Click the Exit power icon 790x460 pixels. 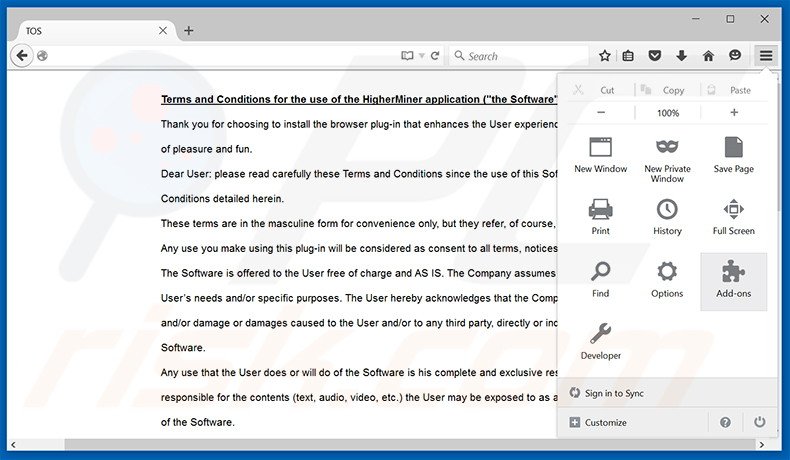[759, 422]
